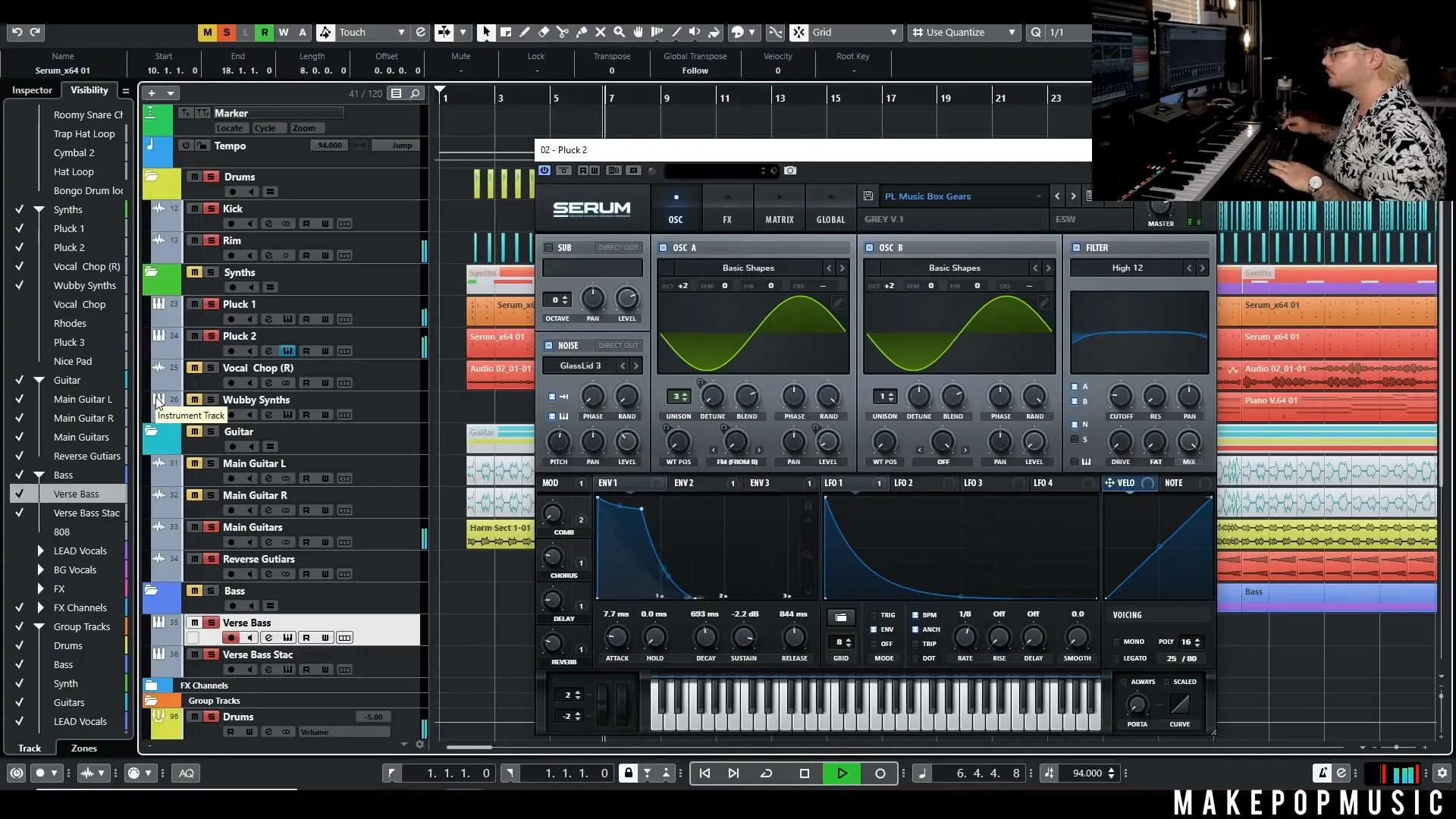This screenshot has width=1456, height=819.
Task: Toggle the NOISE oscillator checkbox
Action: [549, 346]
